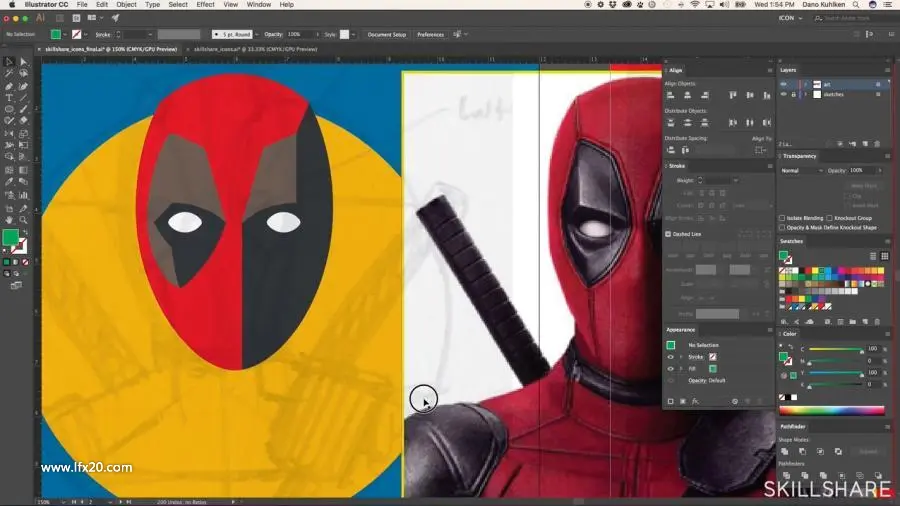This screenshot has height=506, width=900.
Task: Switch to the second skillshare_icons.ai document tab
Action: [x=255, y=49]
